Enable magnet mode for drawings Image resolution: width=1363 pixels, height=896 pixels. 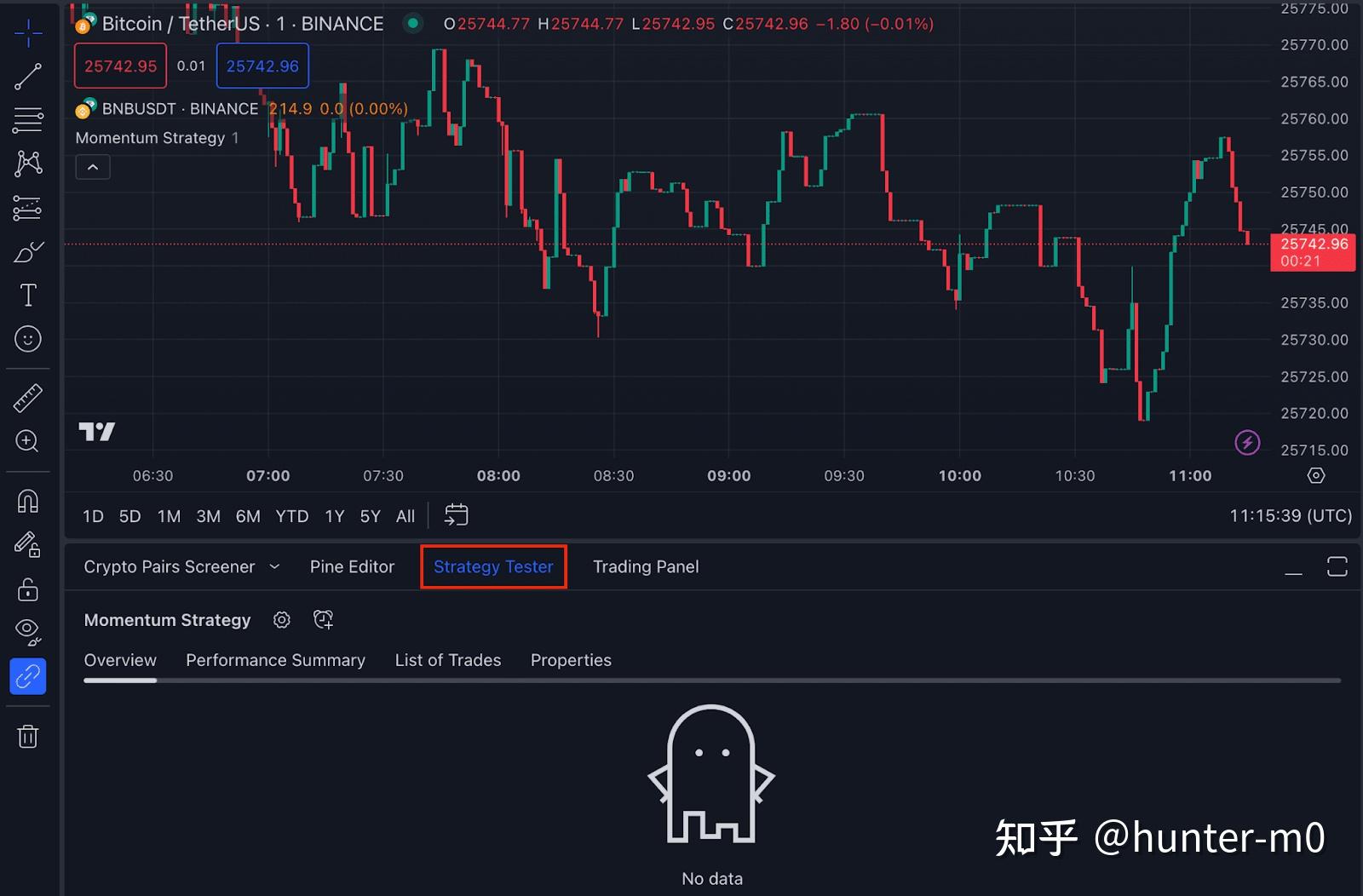[28, 501]
